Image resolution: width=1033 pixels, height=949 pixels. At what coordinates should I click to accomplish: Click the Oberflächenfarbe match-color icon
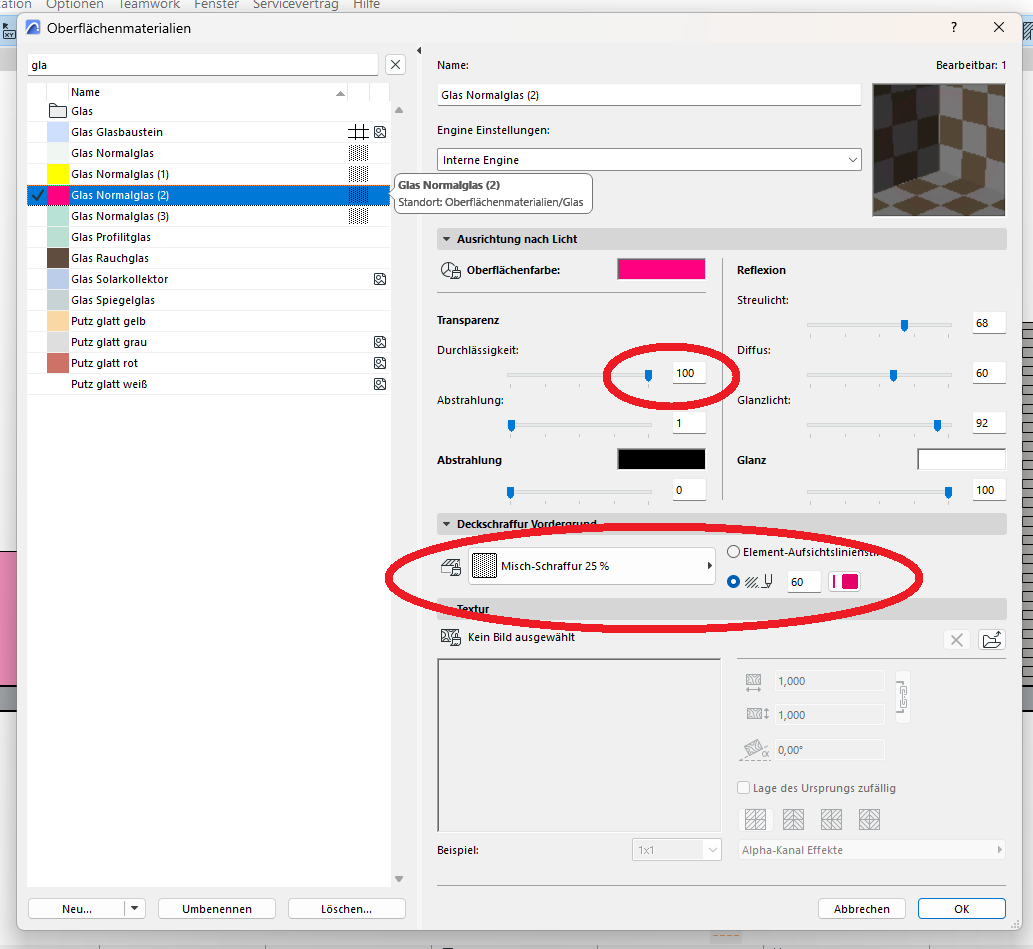451,270
